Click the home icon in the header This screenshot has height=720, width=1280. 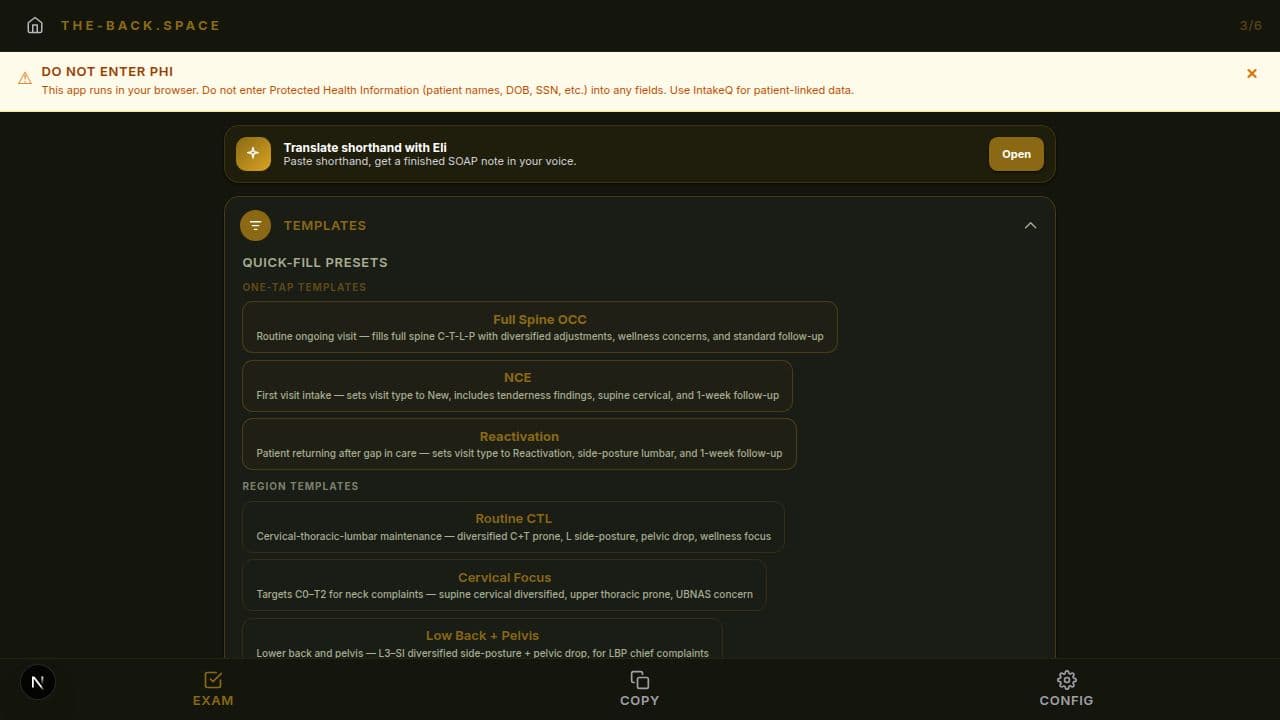(x=35, y=25)
